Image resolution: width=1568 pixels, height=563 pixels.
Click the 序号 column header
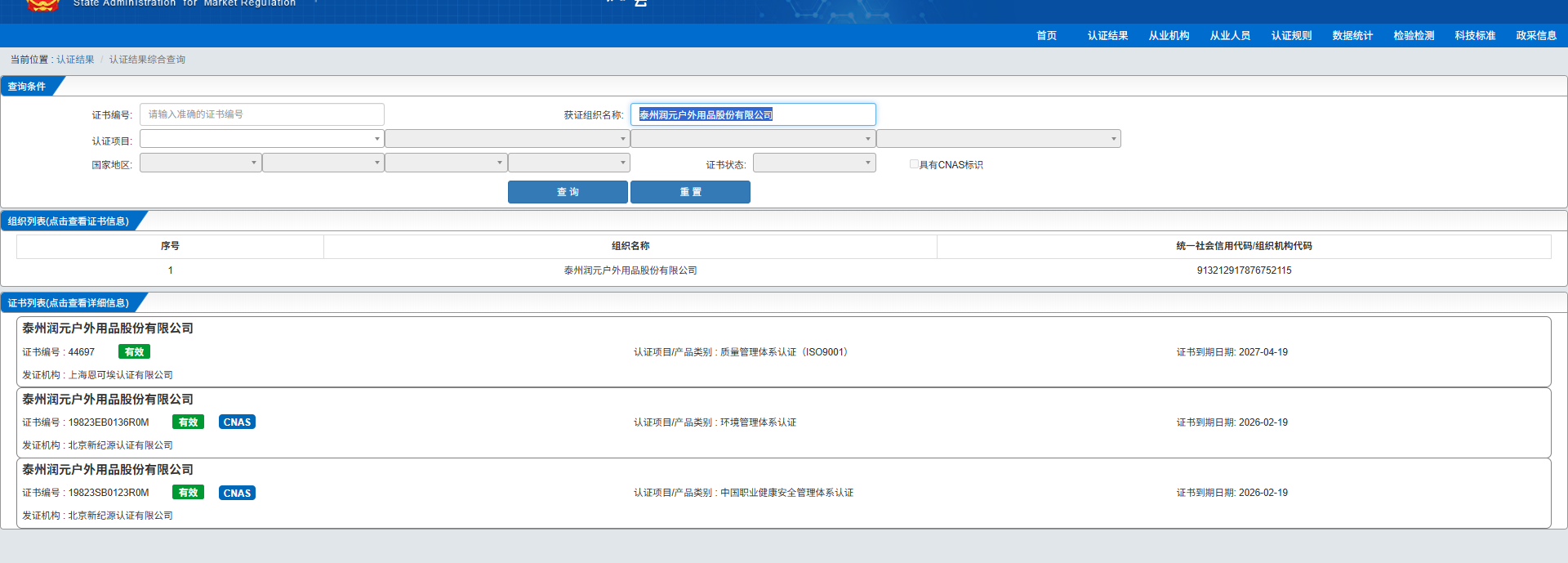[170, 246]
